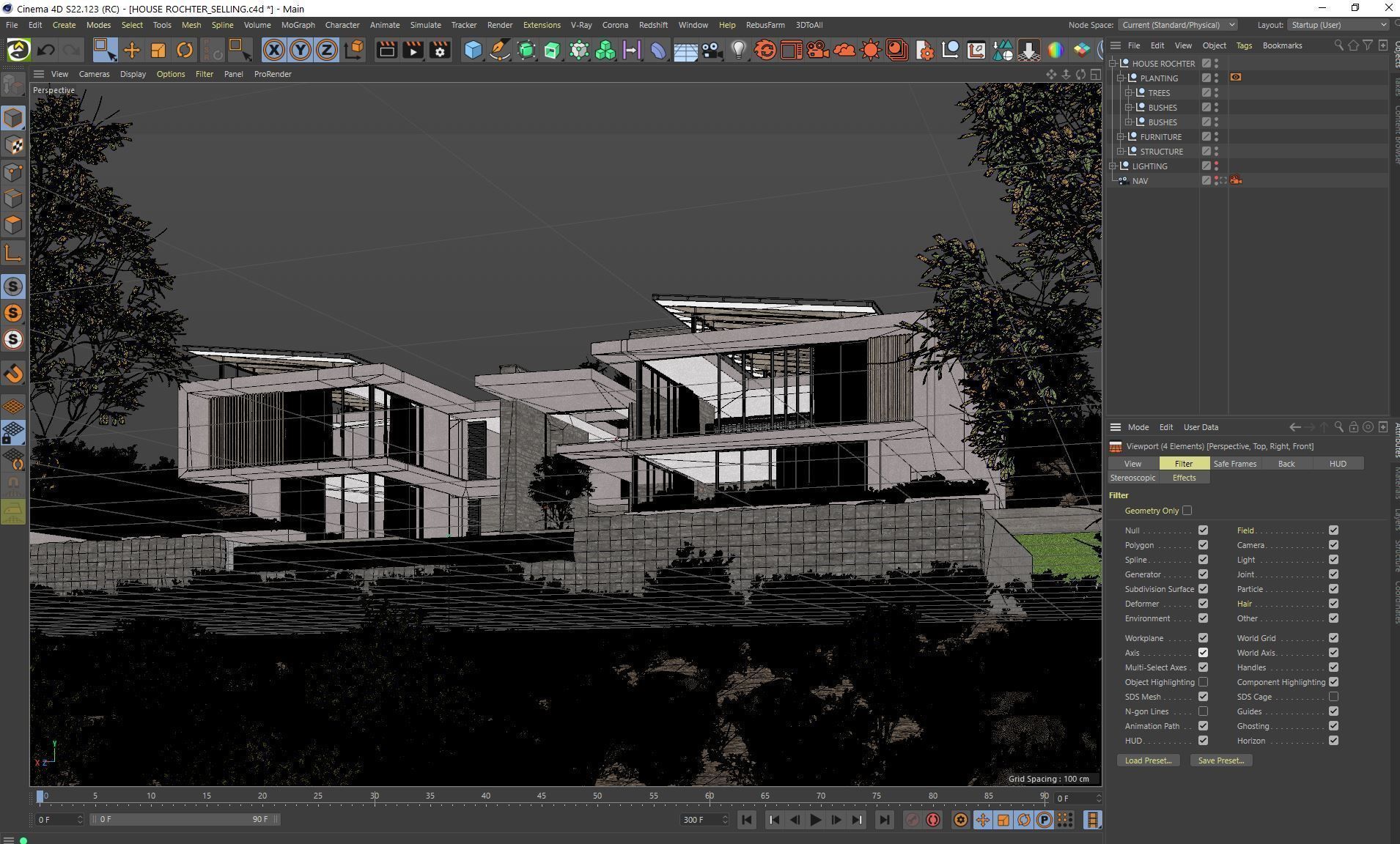Expand the first BUSHES group
The height and width of the screenshot is (844, 1400).
pyautogui.click(x=1129, y=108)
